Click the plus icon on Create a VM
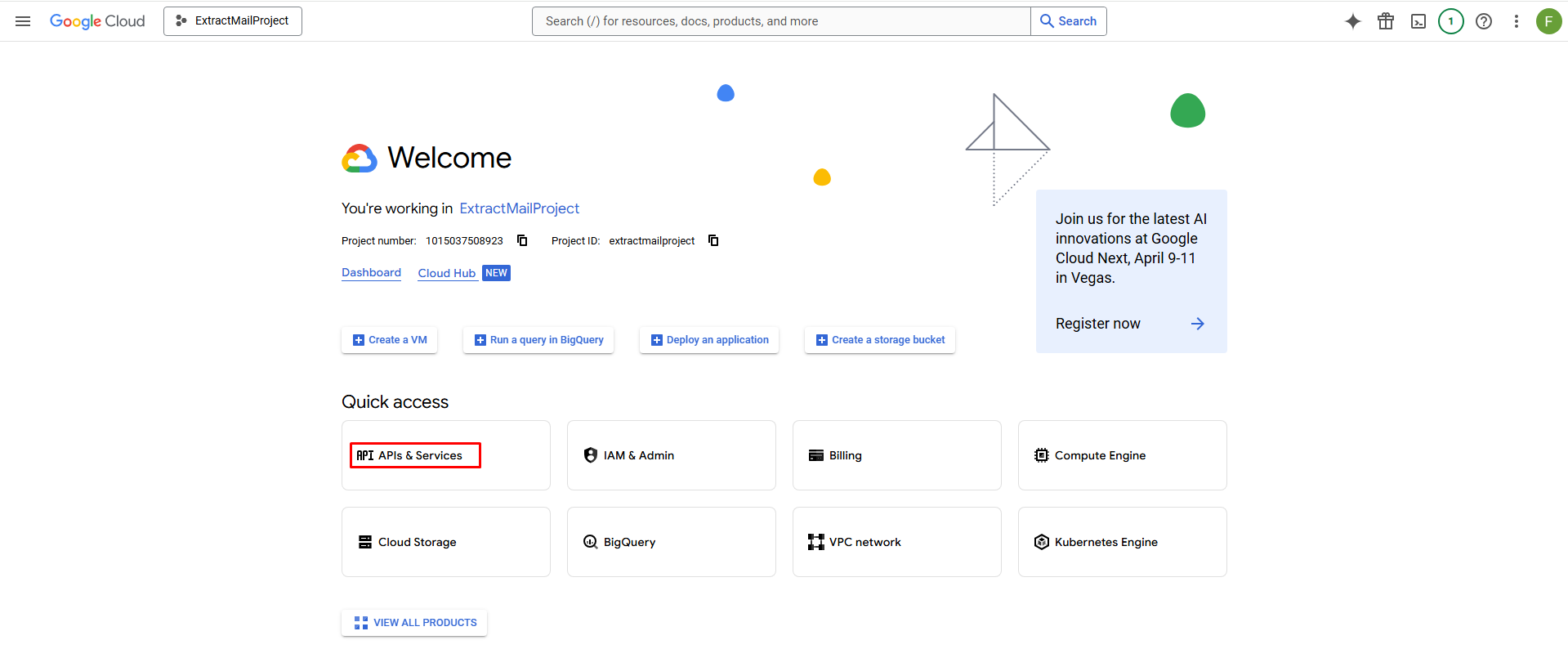The width and height of the screenshot is (1568, 667). (x=359, y=340)
